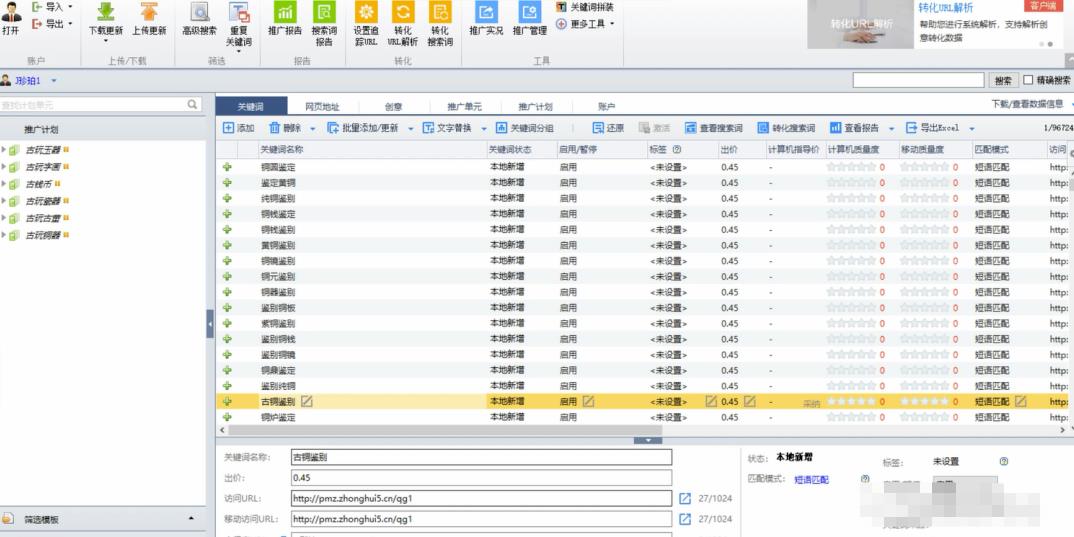Click the 添加 button in keyword toolbar
1074x537 pixels.
coord(239,128)
